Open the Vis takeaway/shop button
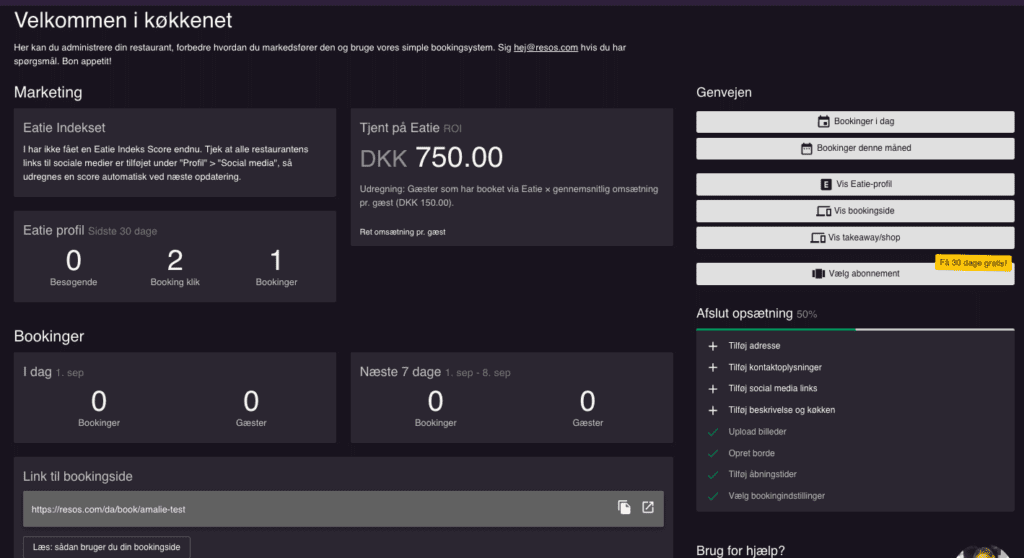The height and width of the screenshot is (558, 1024). [855, 238]
